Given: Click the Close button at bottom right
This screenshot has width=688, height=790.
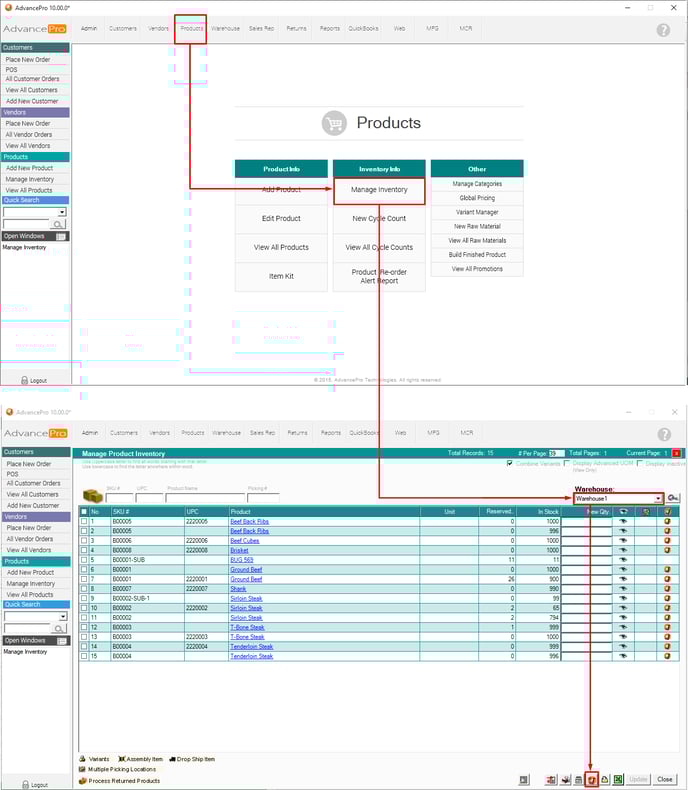Looking at the screenshot, I should (x=665, y=779).
